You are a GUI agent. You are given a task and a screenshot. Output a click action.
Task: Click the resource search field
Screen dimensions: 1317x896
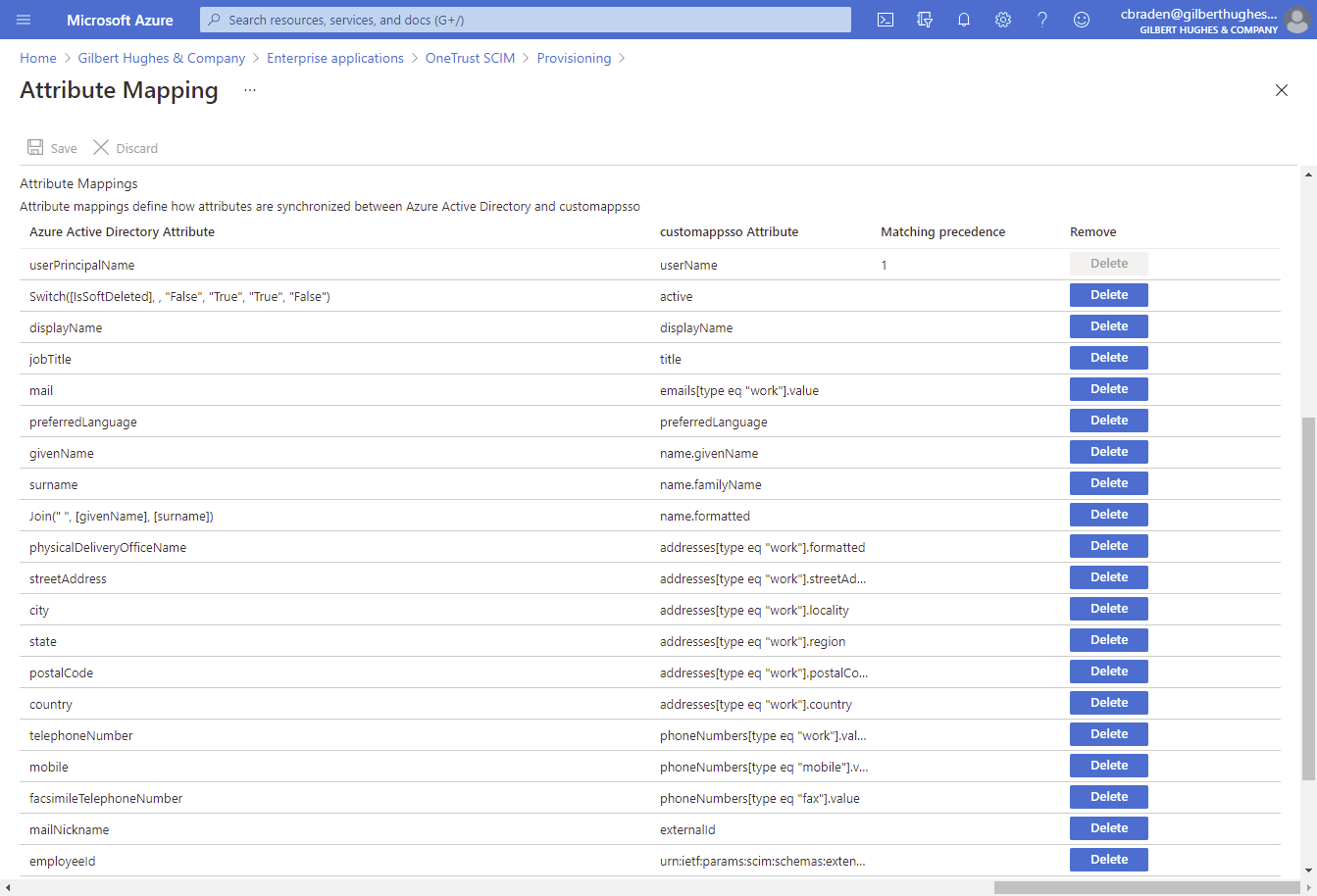(x=527, y=20)
